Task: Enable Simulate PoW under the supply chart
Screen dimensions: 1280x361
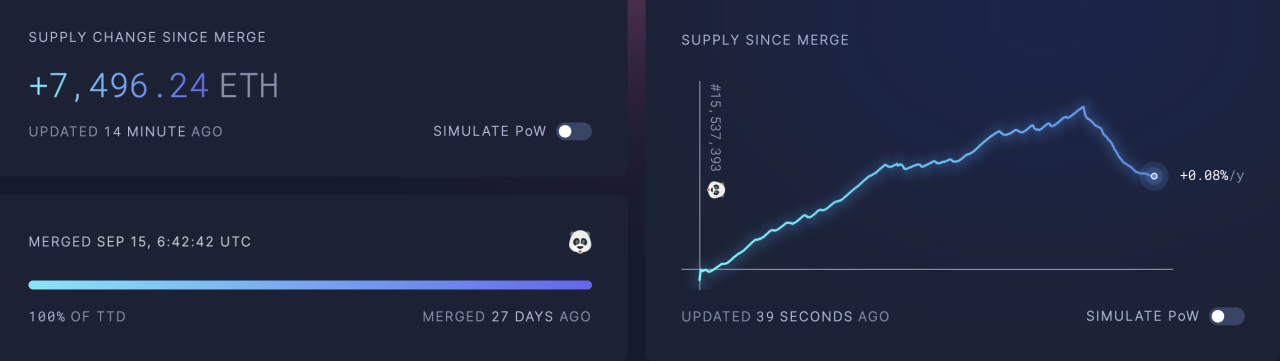Action: [x=1226, y=316]
